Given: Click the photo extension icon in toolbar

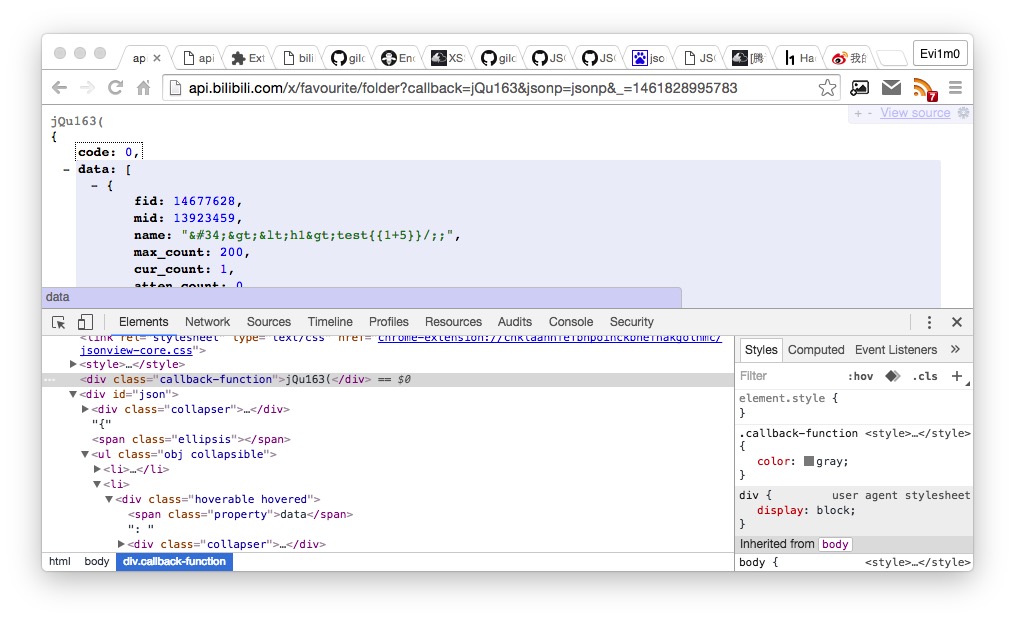Looking at the screenshot, I should (x=858, y=88).
